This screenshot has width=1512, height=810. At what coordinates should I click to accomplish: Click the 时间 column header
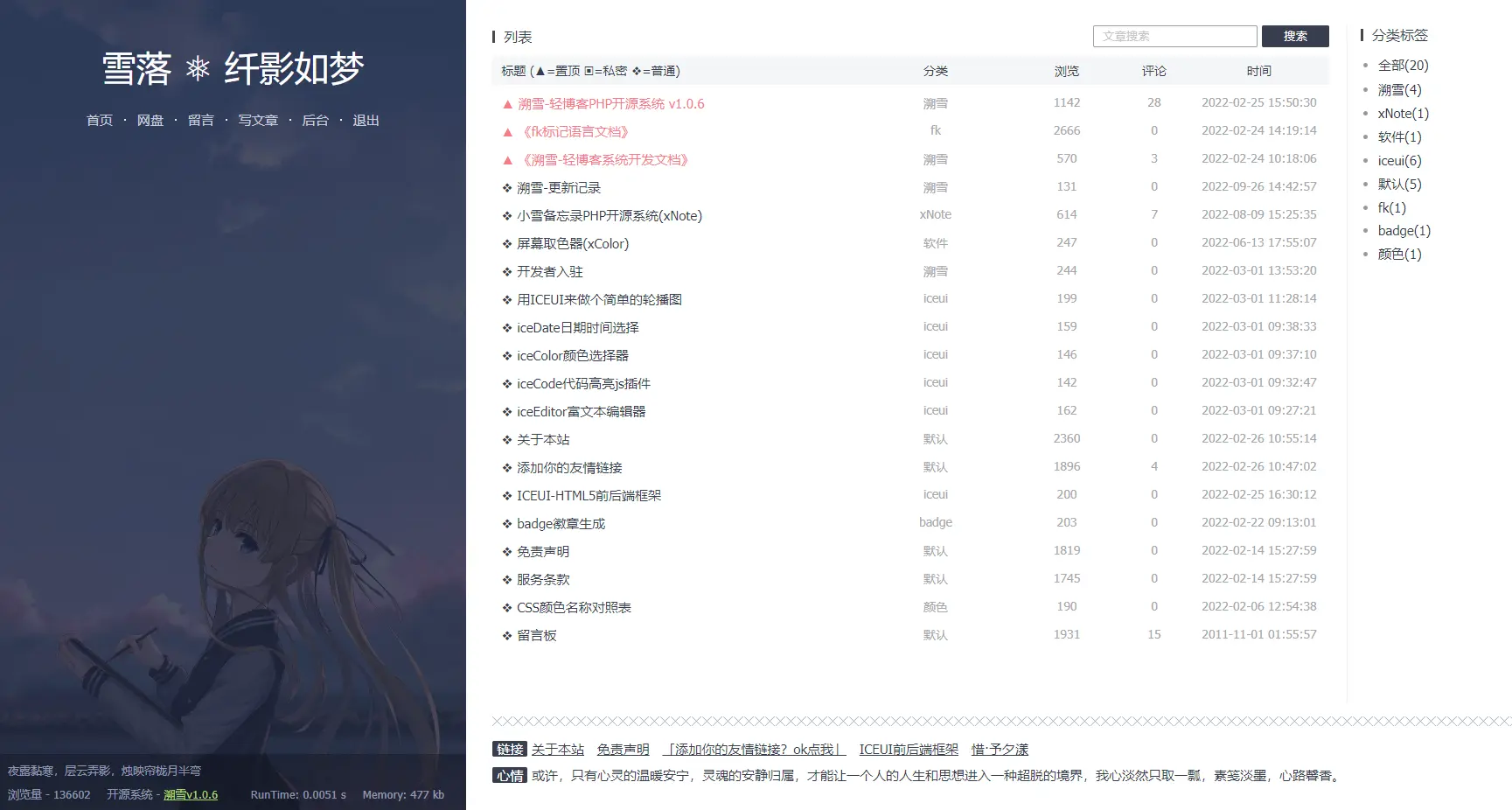(1259, 71)
